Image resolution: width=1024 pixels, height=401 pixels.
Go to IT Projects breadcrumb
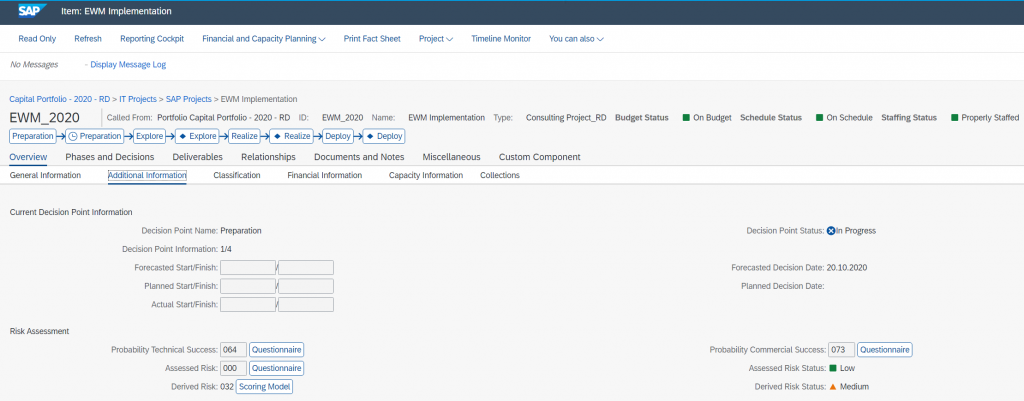pos(138,99)
